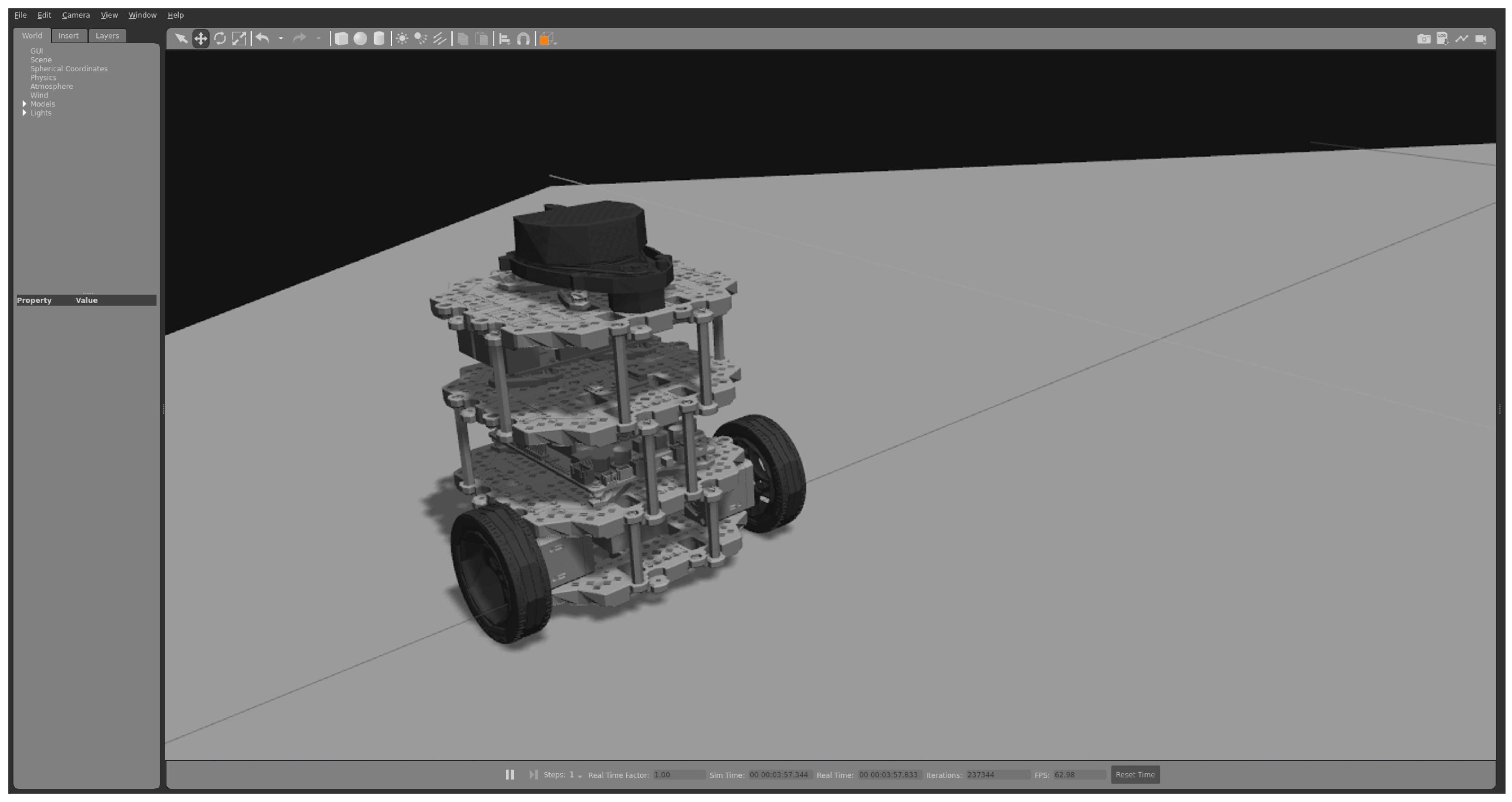Open the undo history dropdown arrow

280,39
